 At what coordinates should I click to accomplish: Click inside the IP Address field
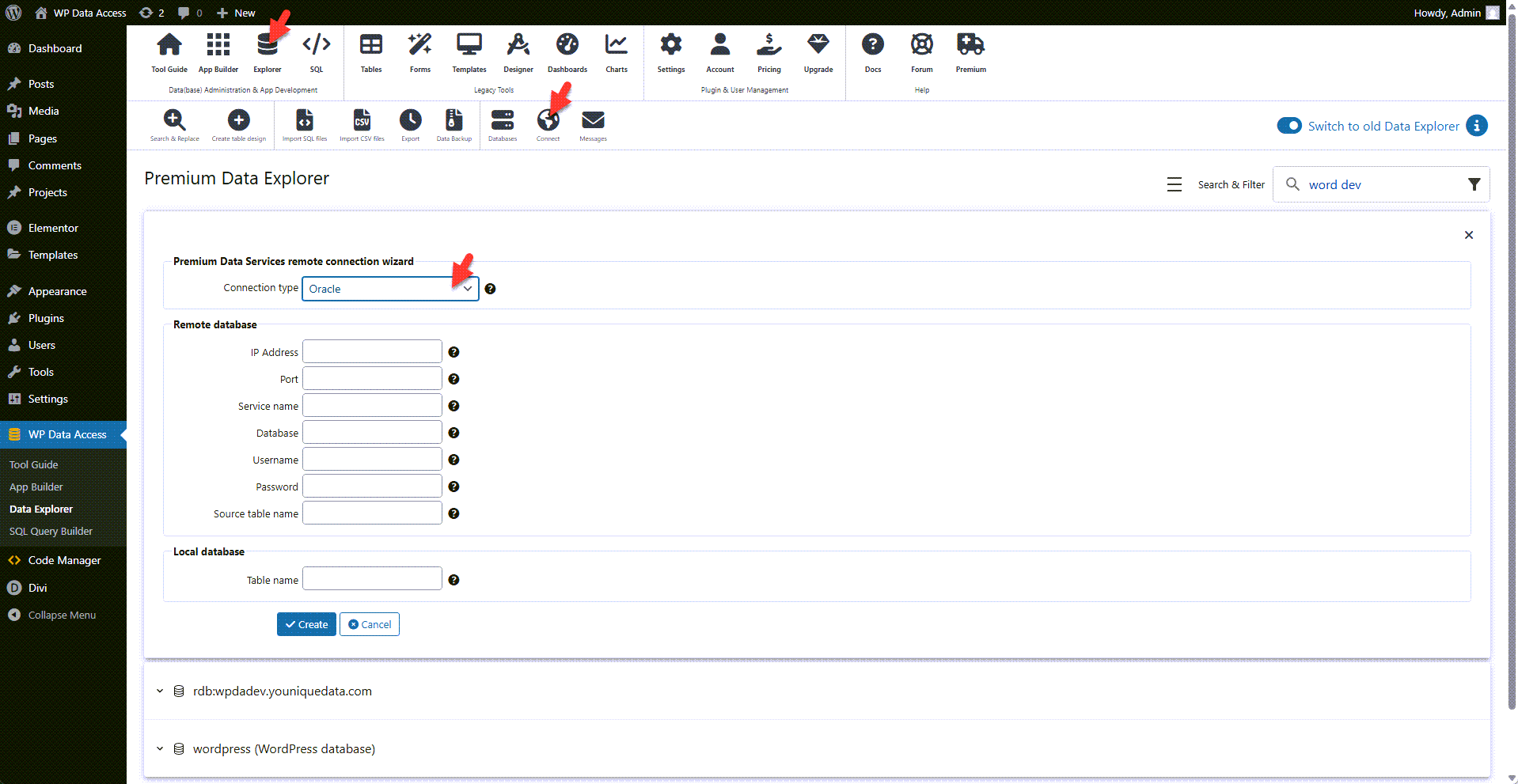[371, 351]
